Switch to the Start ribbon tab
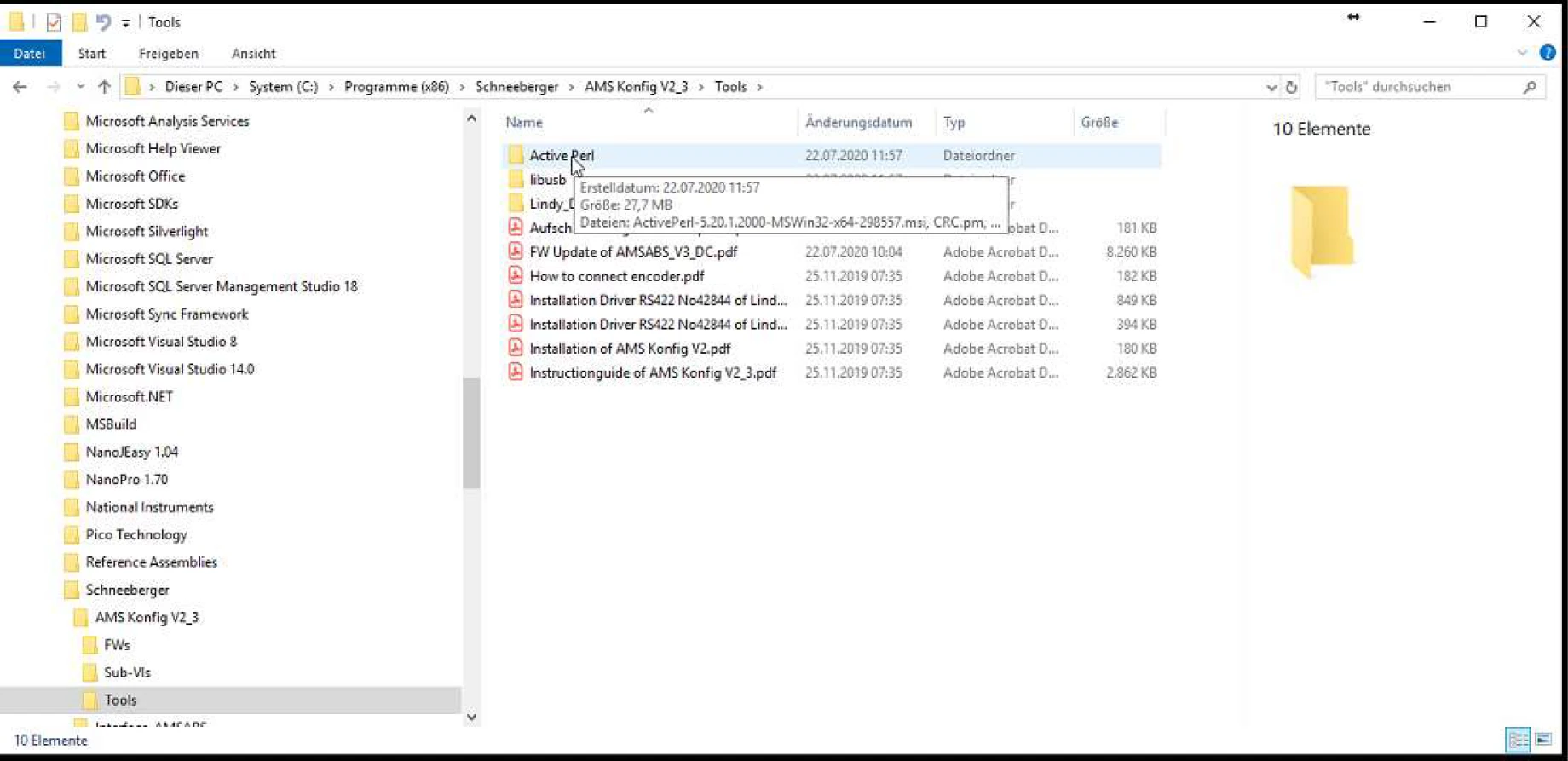1568x761 pixels. coord(92,54)
